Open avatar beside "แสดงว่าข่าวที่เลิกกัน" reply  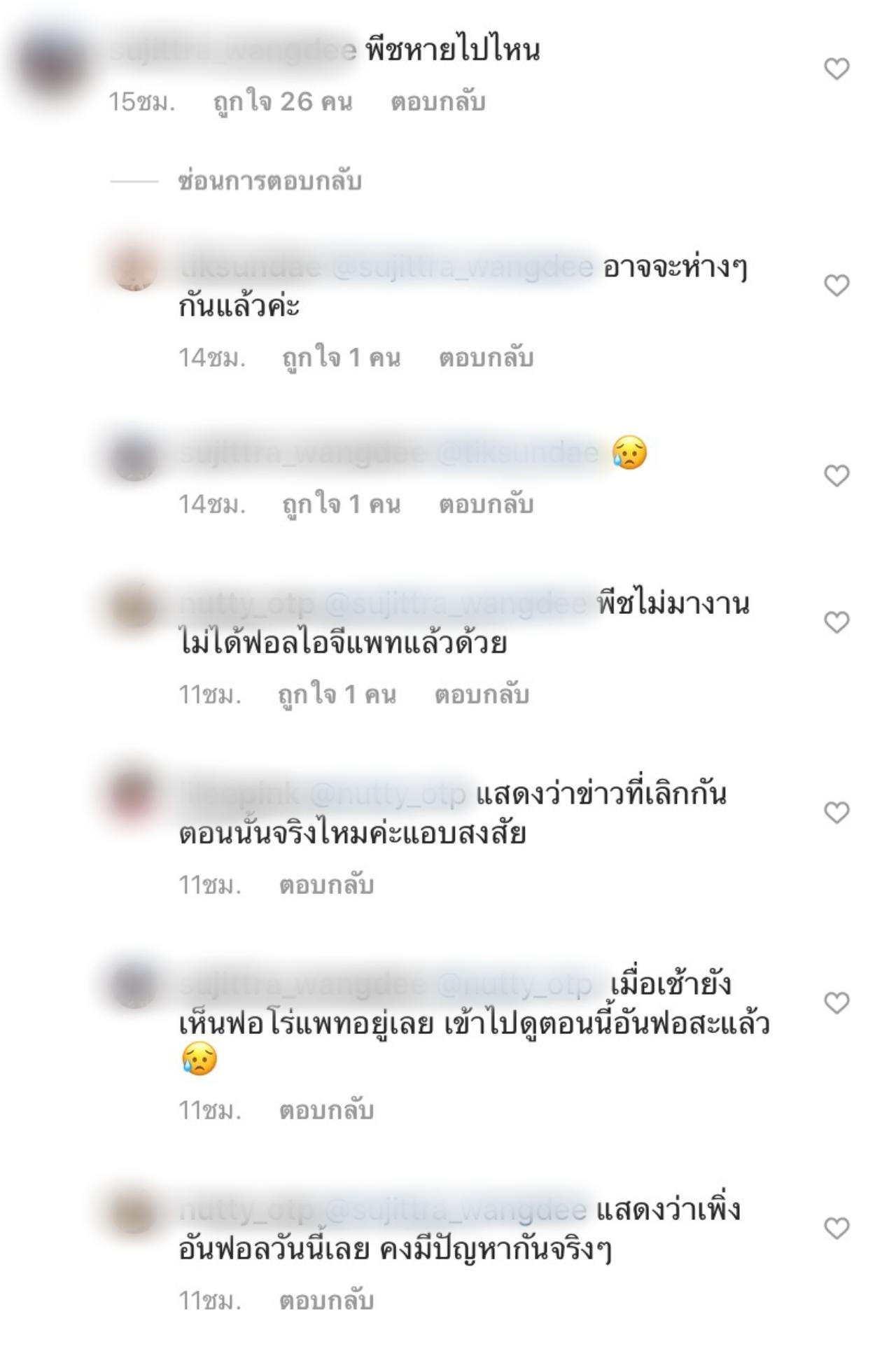134,794
